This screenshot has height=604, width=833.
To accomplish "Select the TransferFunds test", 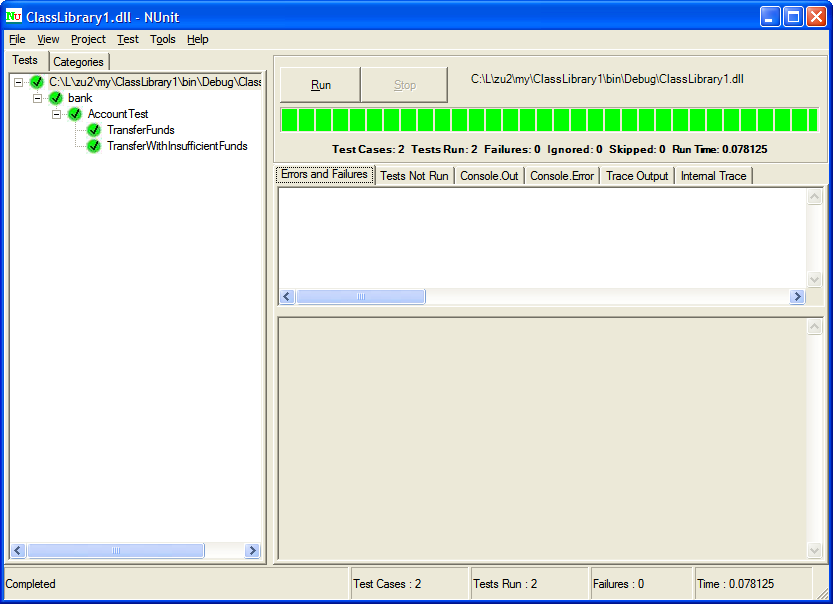I will point(141,130).
